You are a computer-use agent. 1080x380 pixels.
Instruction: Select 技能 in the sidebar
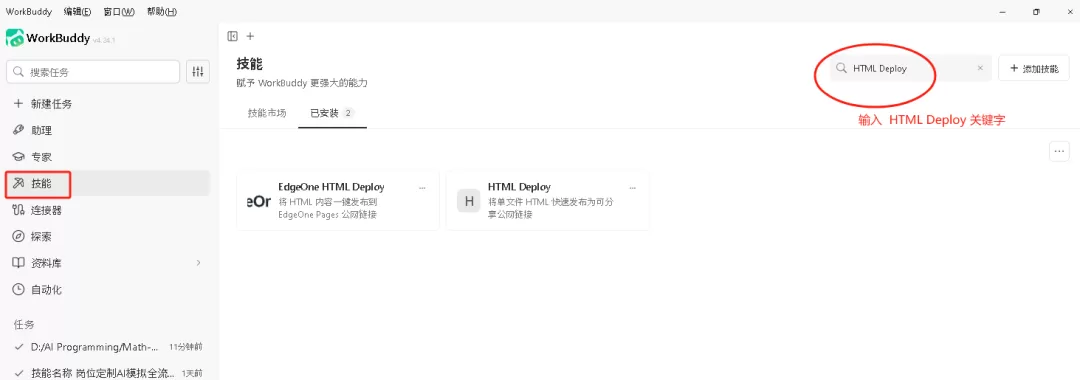click(x=107, y=183)
